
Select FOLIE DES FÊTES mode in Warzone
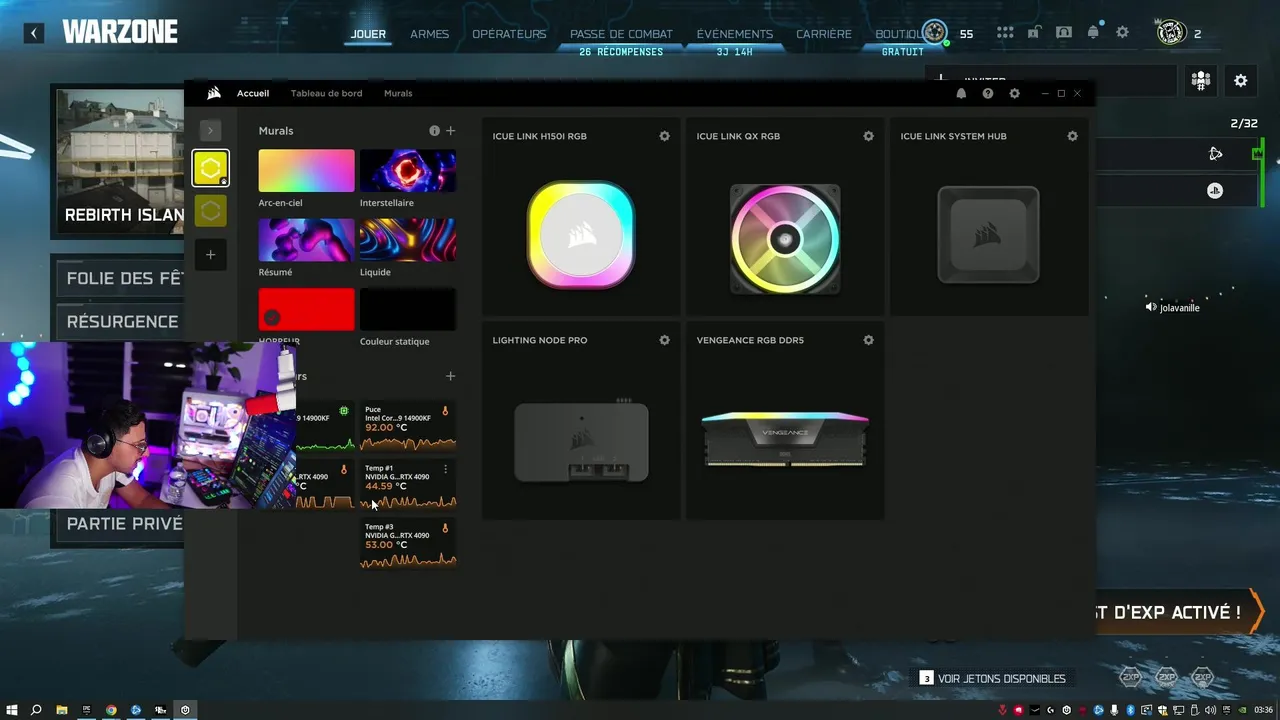[120, 278]
